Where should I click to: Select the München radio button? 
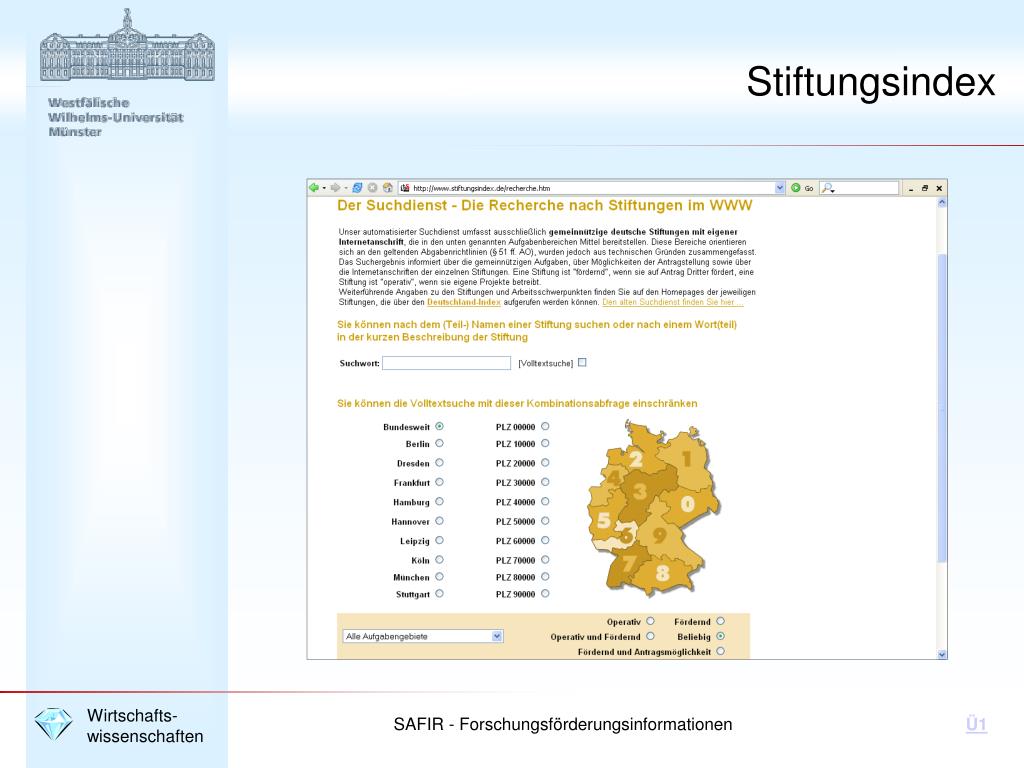440,577
